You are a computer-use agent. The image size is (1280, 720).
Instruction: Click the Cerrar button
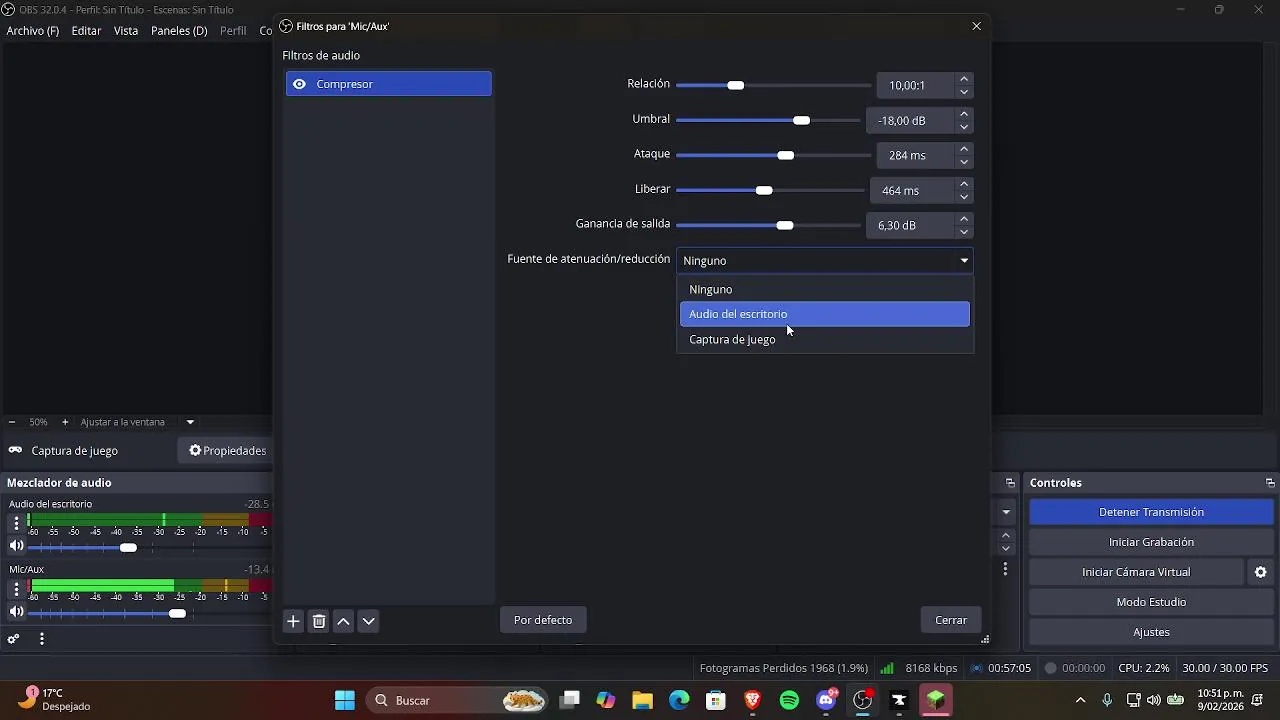[x=951, y=620]
